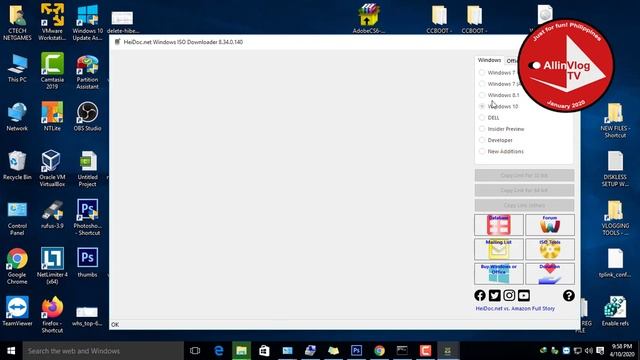Select the OBS Studio desktop shortcut
Viewport: 640px width, 360px height.
coord(87,117)
